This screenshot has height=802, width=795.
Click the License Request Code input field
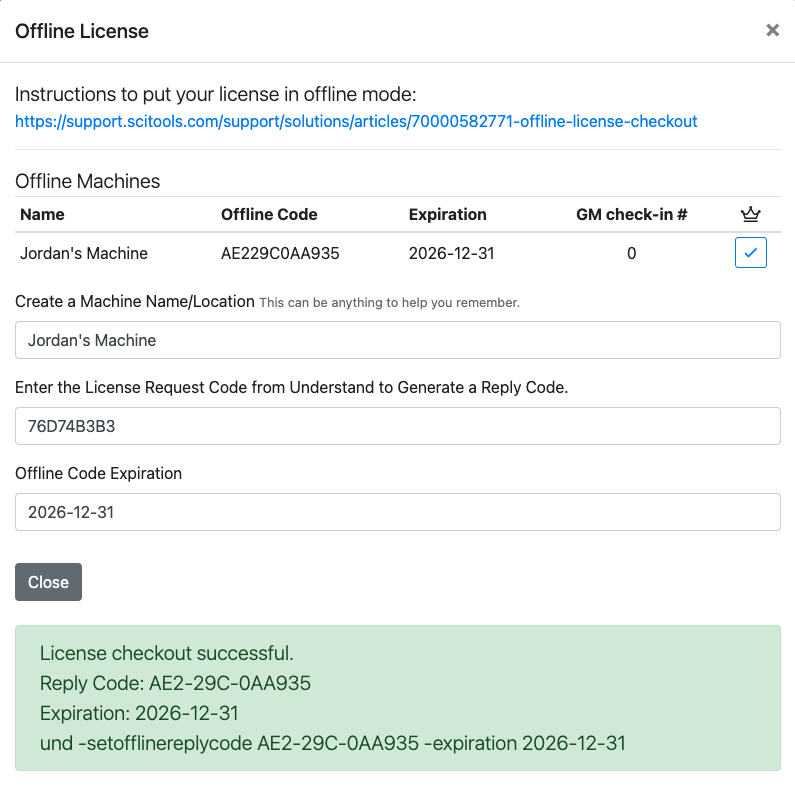click(398, 426)
